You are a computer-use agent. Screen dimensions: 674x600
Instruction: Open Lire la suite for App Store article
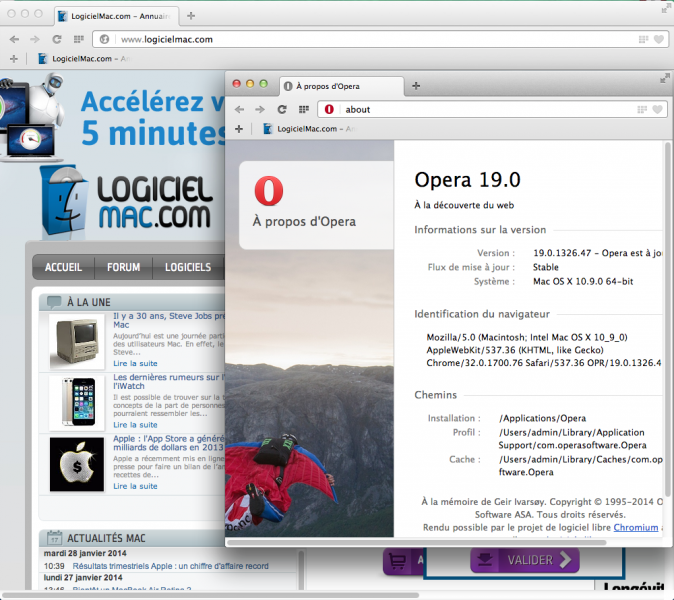coord(135,486)
